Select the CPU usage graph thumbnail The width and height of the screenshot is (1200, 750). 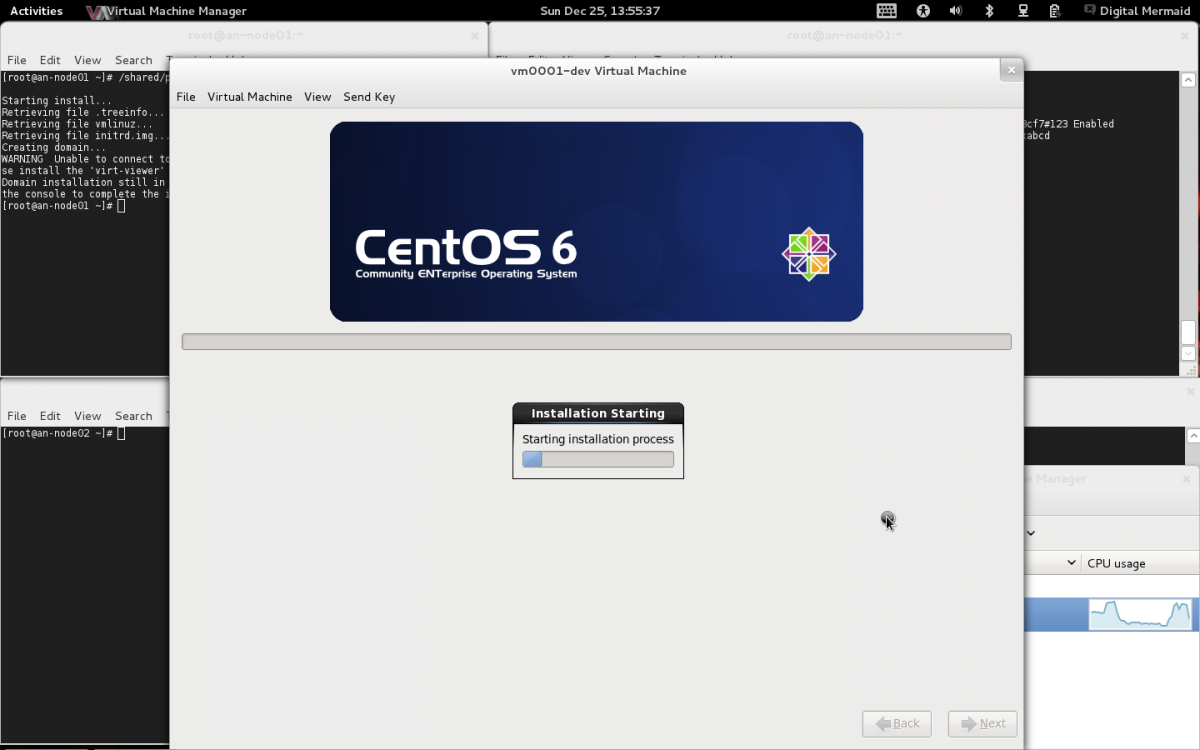point(1140,614)
